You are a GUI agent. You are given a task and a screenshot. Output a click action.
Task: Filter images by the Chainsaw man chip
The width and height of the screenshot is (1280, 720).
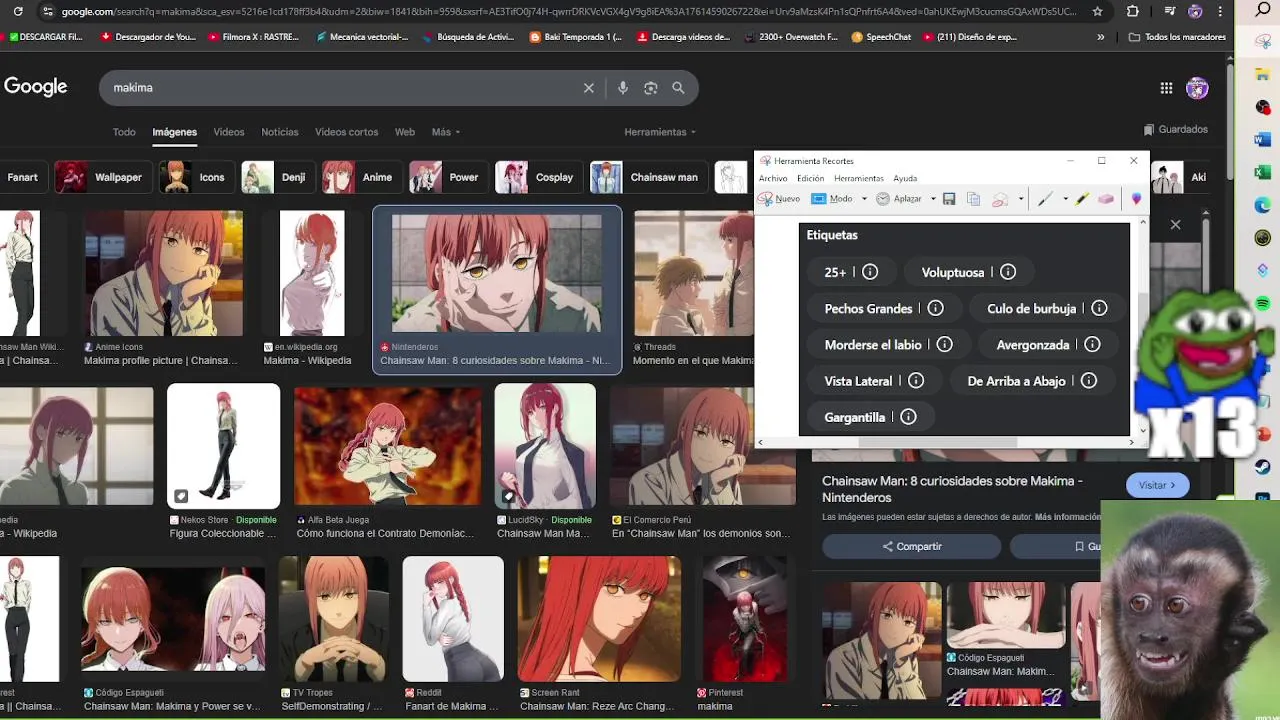(x=648, y=177)
